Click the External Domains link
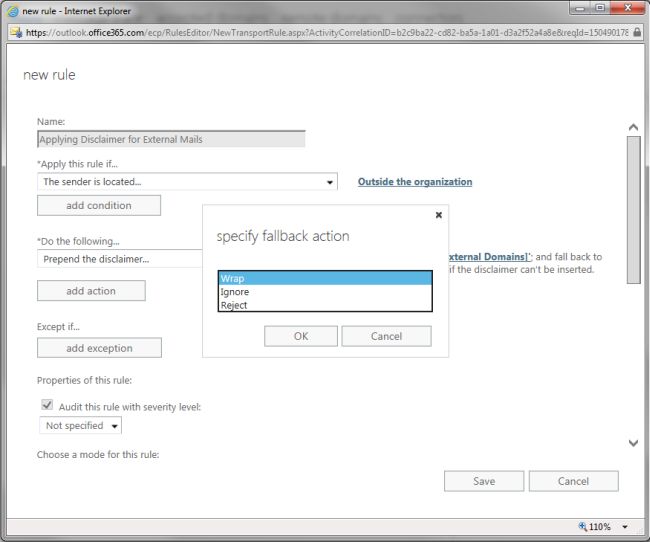Viewport: 650px width, 542px height. point(488,257)
